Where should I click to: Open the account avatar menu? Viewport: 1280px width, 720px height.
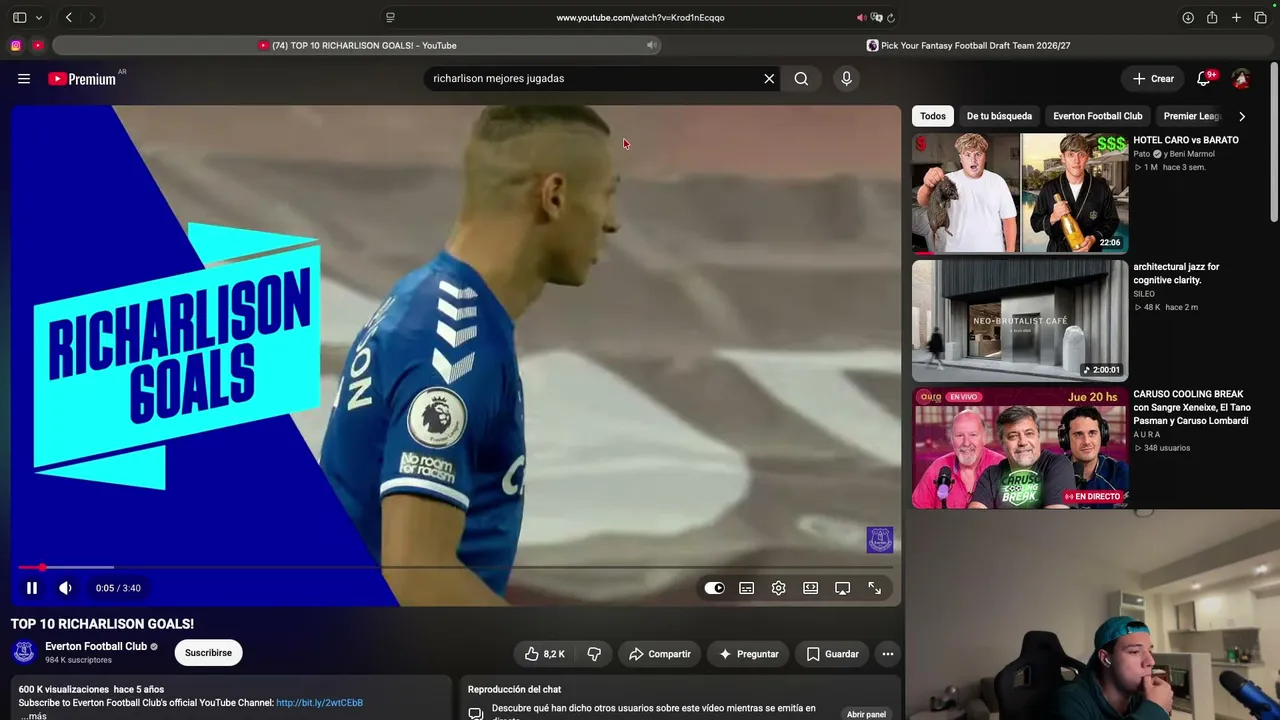(x=1241, y=79)
